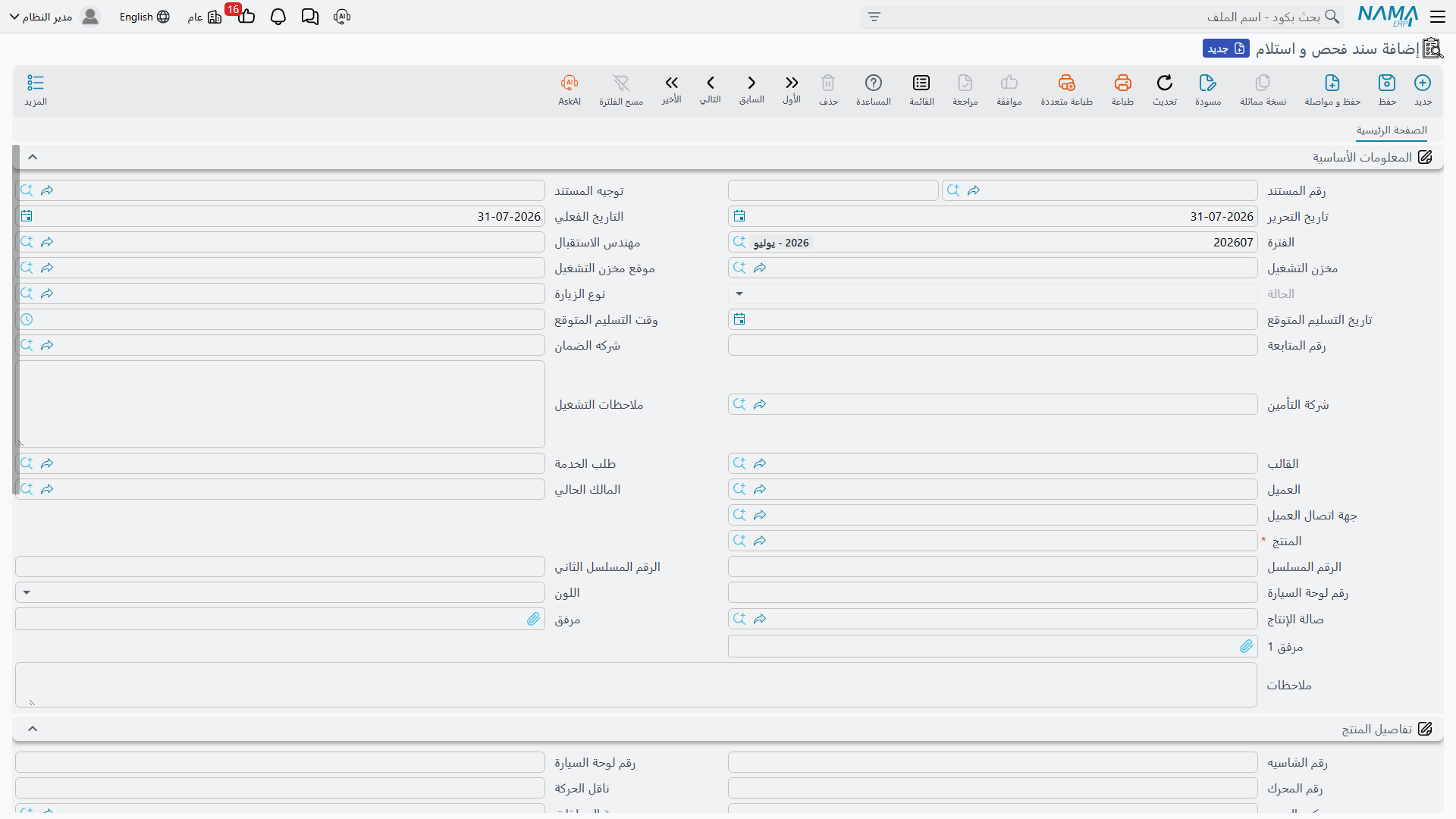Click the NAMA ERP logo
This screenshot has height=819, width=1456.
coord(1388,17)
